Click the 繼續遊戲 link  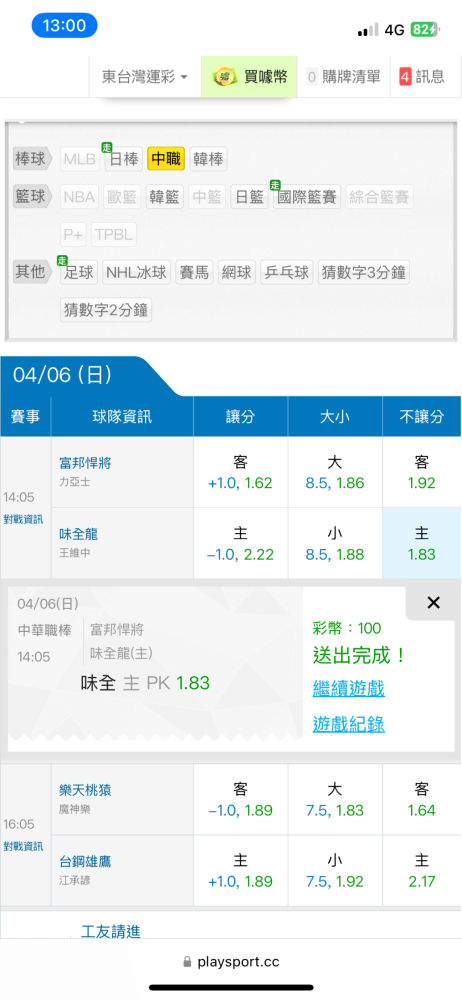pyautogui.click(x=349, y=689)
